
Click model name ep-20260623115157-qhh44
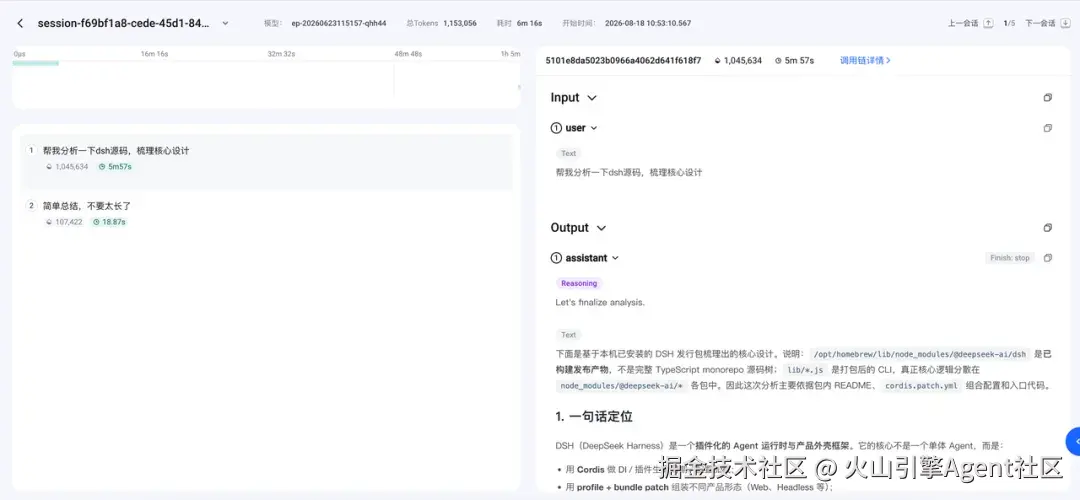click(338, 23)
